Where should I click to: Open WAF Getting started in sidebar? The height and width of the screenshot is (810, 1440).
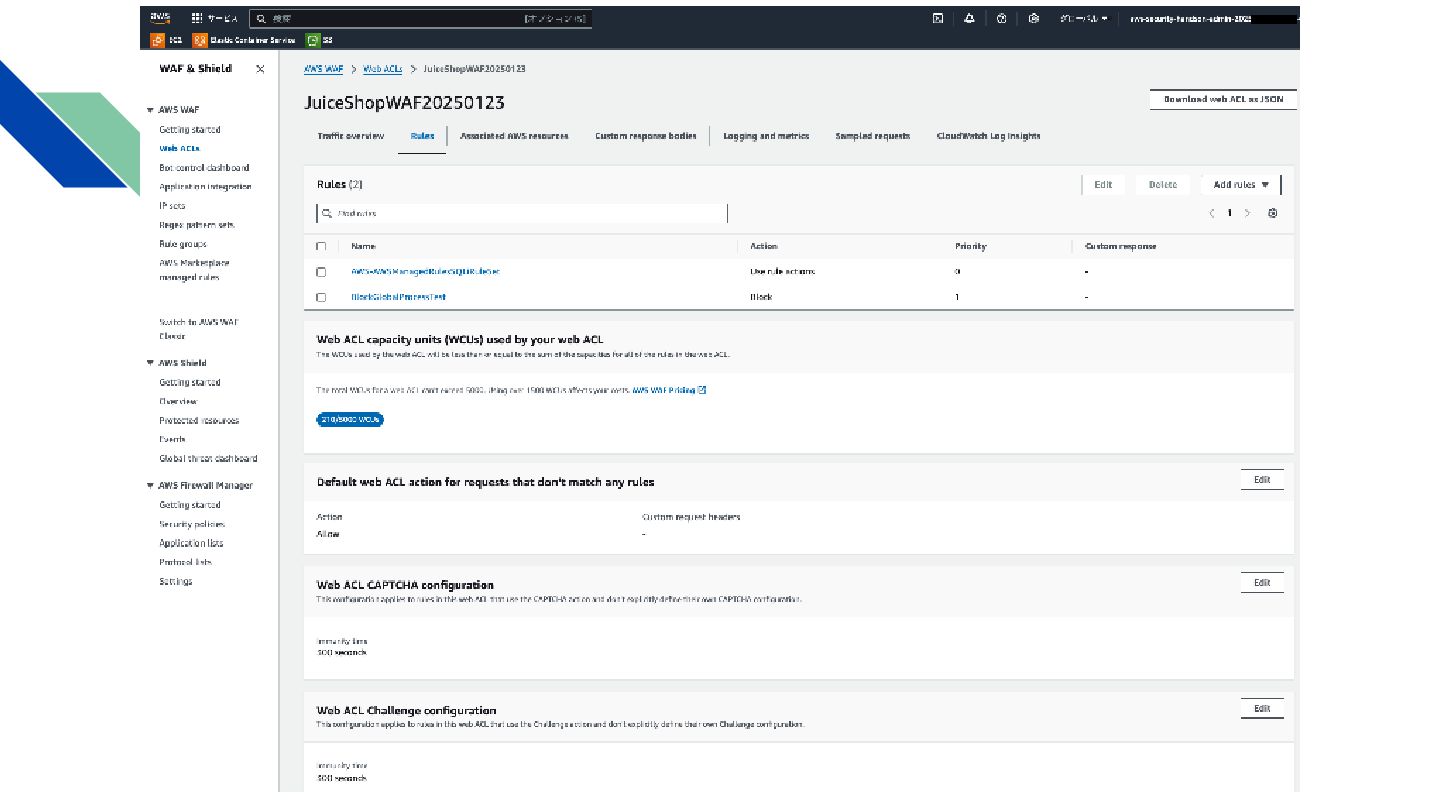coord(190,130)
